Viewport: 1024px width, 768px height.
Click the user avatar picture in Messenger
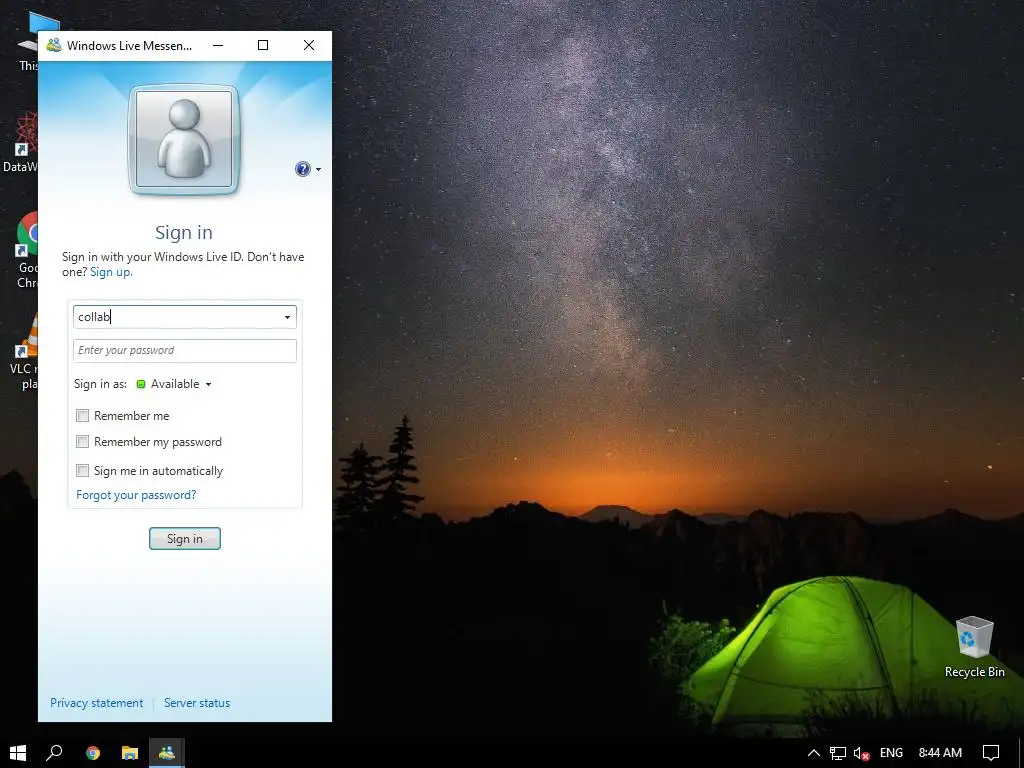tap(184, 139)
